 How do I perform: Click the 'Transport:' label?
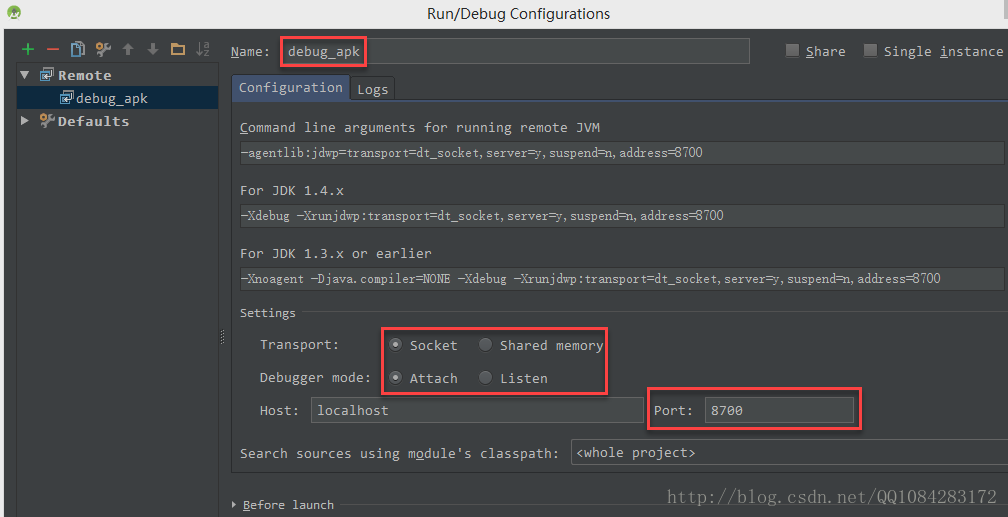[x=299, y=345]
